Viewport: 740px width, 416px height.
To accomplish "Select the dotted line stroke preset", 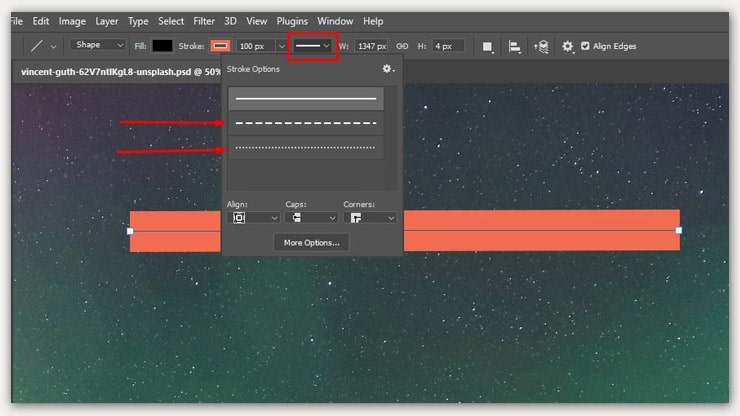I will coord(306,147).
